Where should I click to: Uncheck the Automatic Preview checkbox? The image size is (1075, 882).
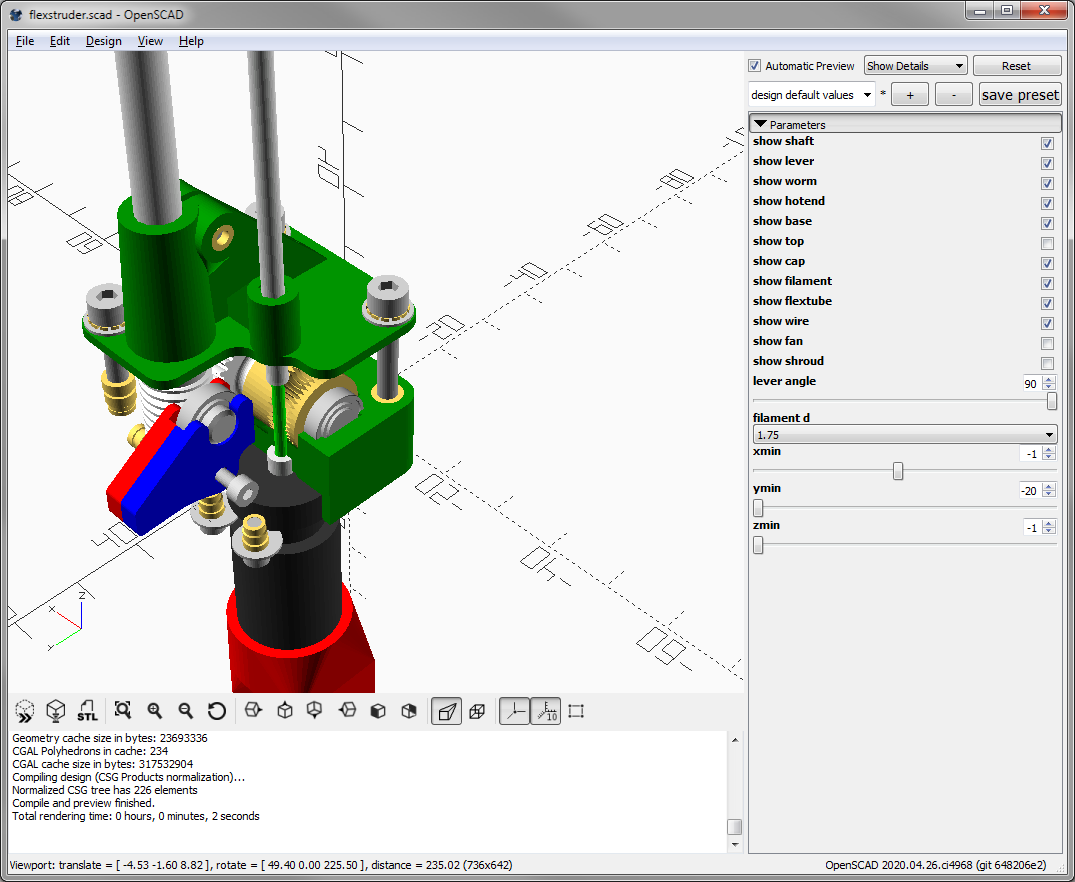coord(755,66)
